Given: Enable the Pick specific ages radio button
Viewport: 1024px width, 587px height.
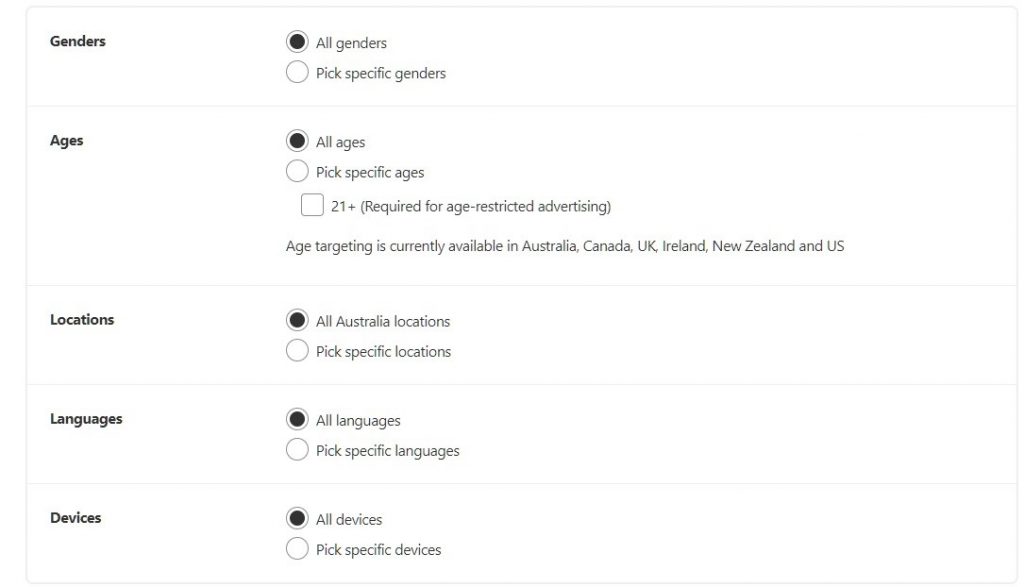Looking at the screenshot, I should (297, 171).
